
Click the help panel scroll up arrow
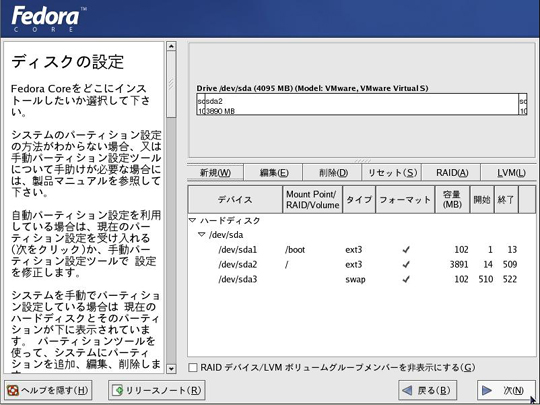coord(171,46)
